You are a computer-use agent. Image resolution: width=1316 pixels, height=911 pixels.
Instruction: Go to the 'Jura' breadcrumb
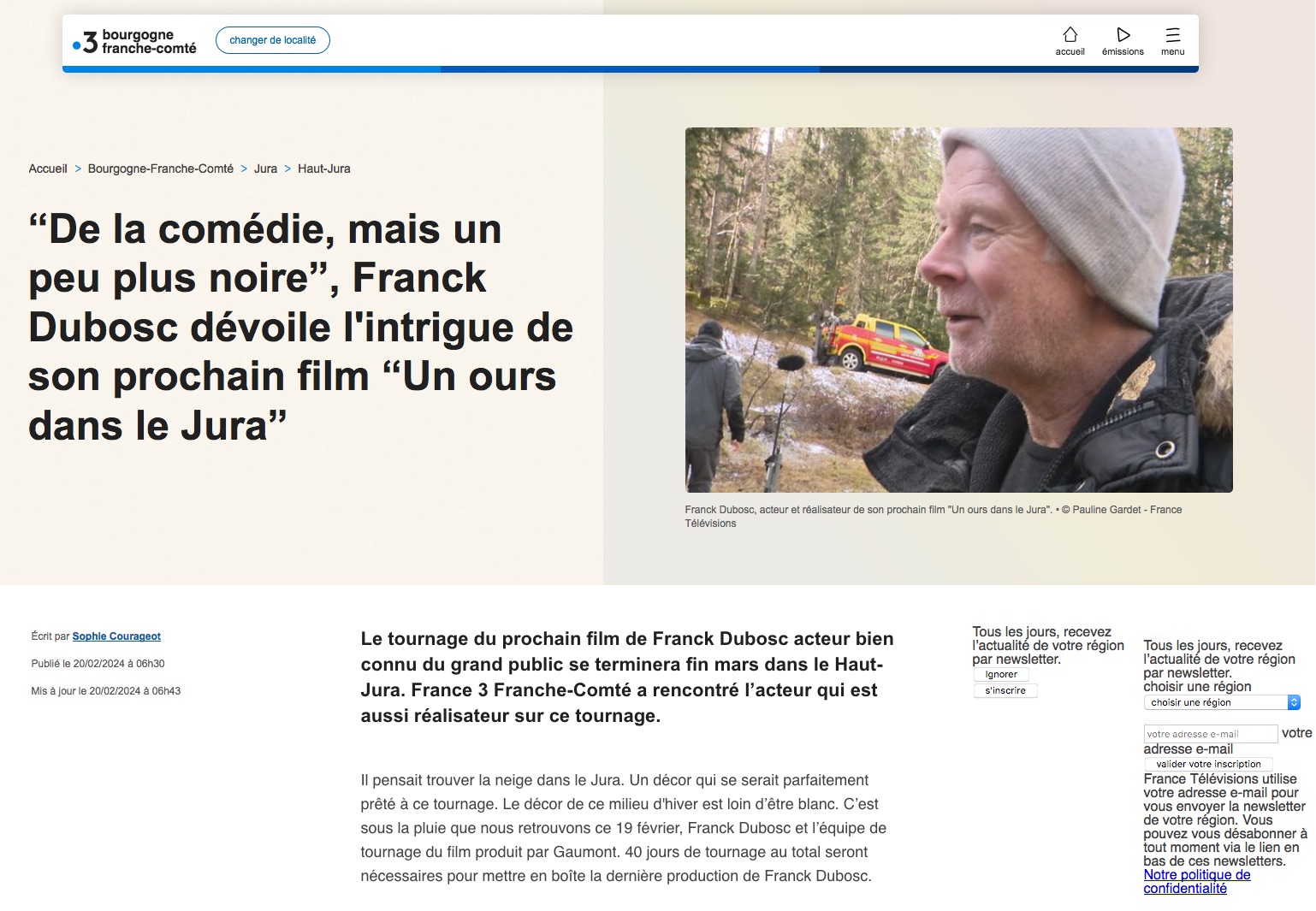265,169
